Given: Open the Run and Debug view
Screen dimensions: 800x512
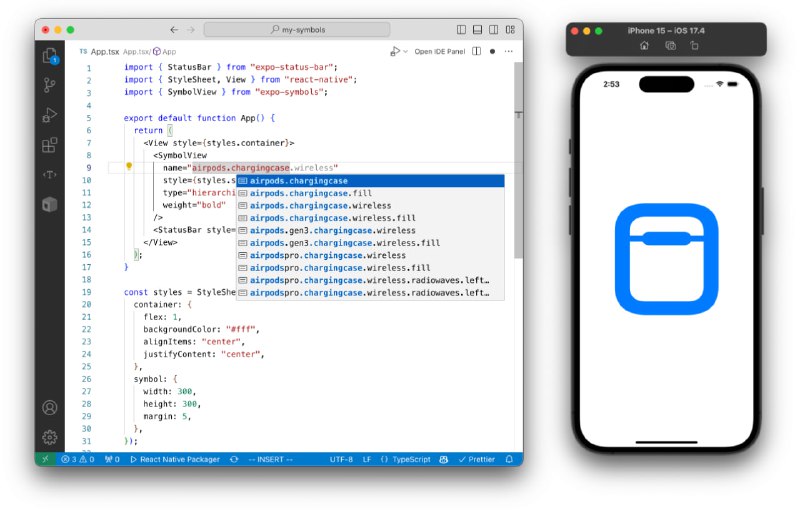Looking at the screenshot, I should pyautogui.click(x=49, y=115).
